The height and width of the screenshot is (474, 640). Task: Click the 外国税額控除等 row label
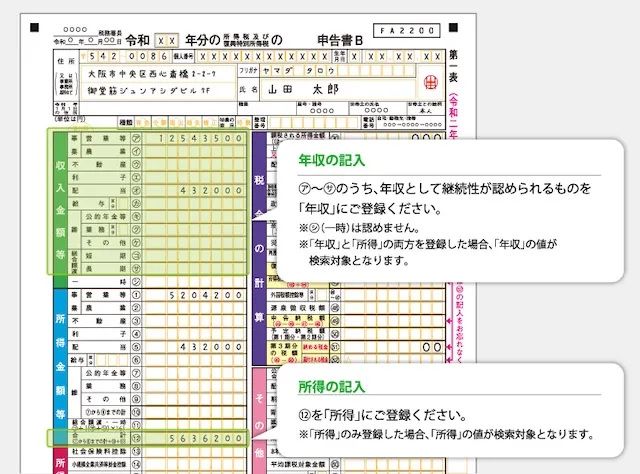click(x=287, y=295)
